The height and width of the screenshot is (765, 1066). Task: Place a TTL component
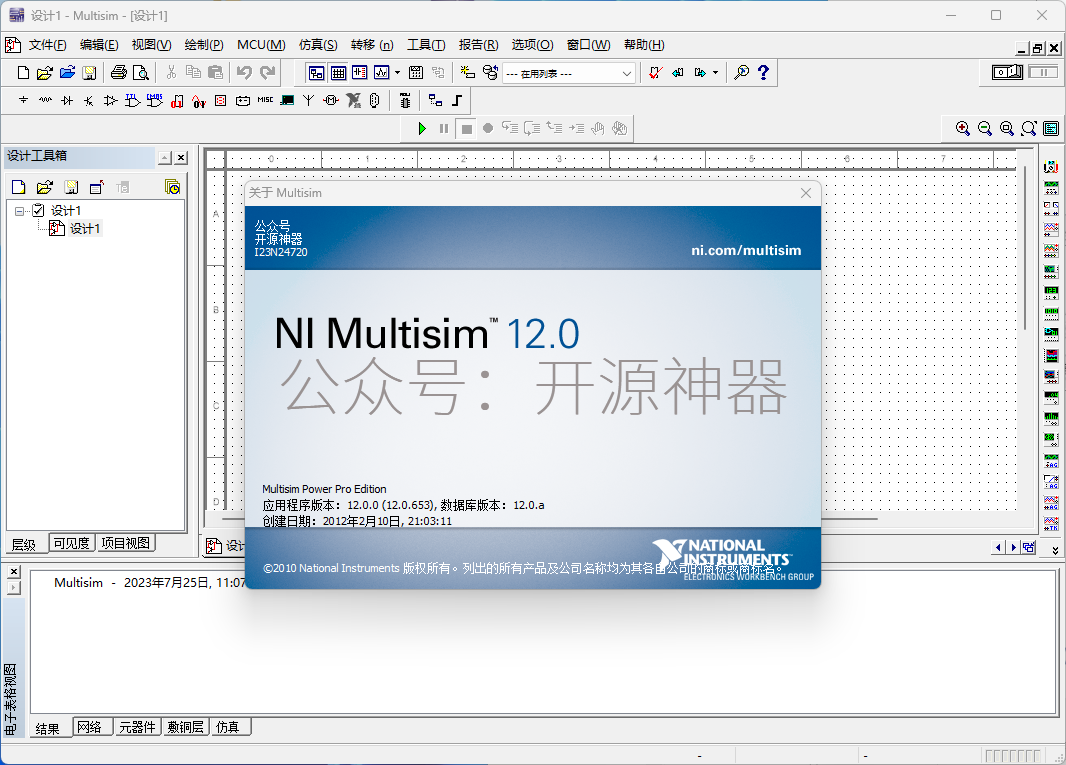pos(133,101)
